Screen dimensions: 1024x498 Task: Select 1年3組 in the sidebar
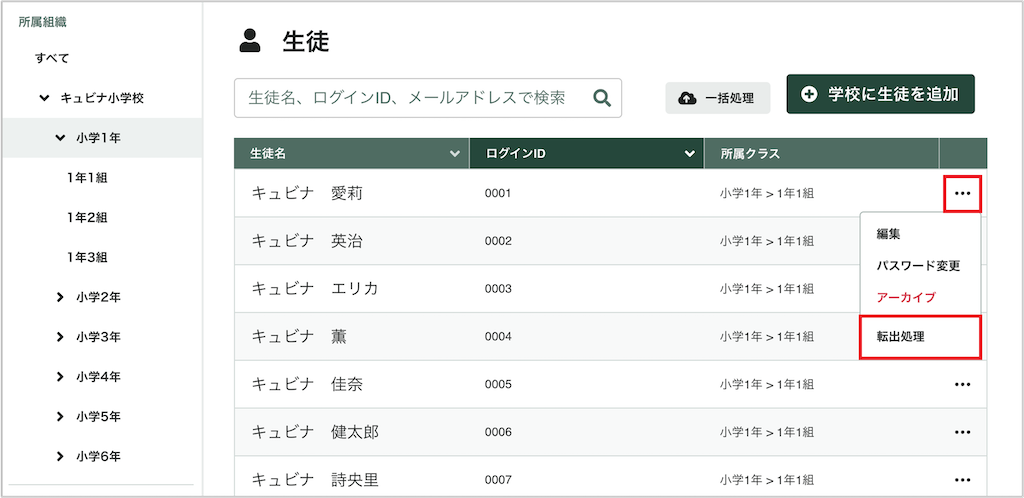(87, 257)
